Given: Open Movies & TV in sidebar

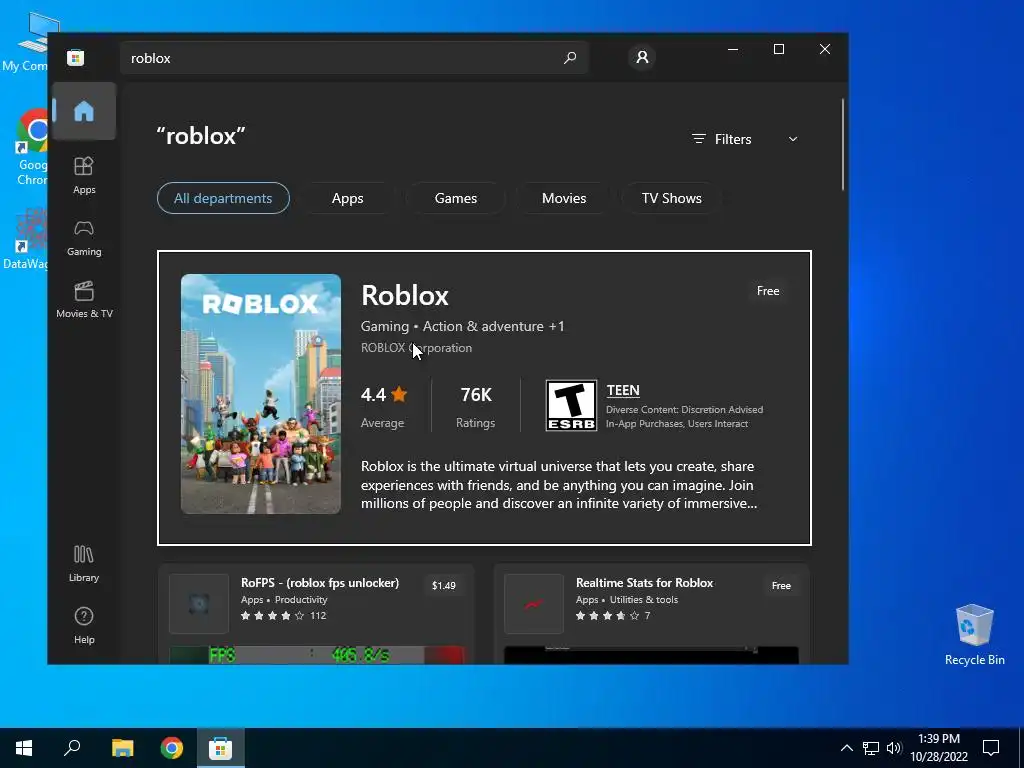Looking at the screenshot, I should 84,300.
